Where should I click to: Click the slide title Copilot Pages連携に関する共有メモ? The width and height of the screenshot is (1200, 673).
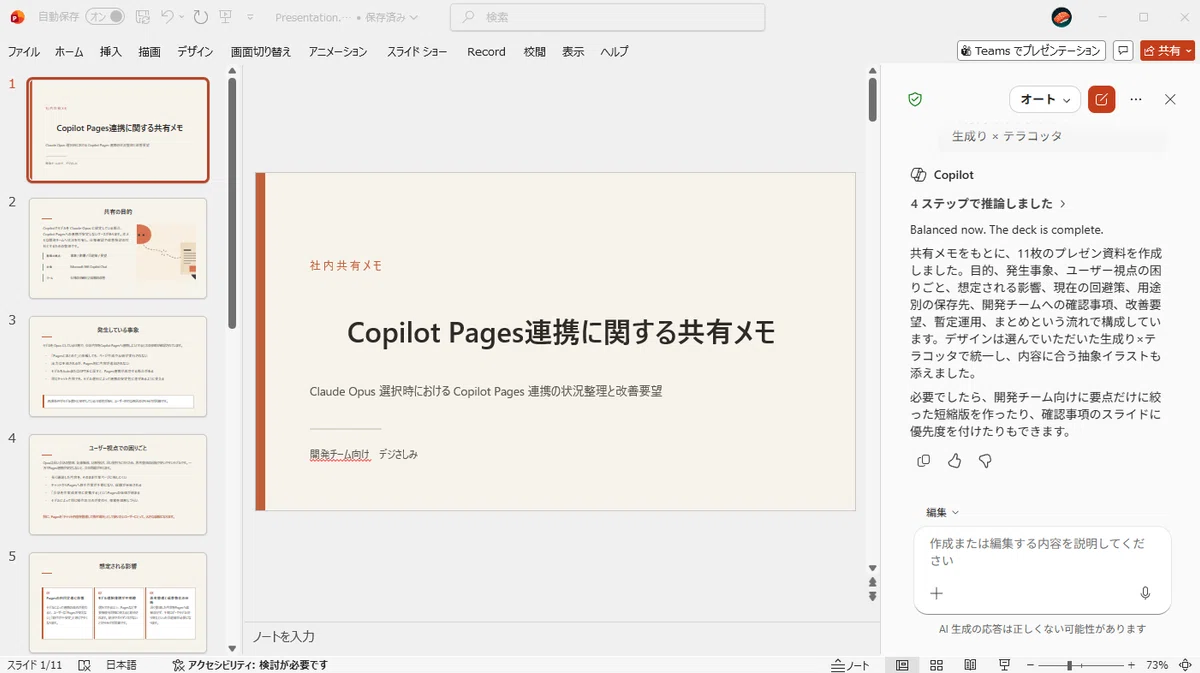560,332
